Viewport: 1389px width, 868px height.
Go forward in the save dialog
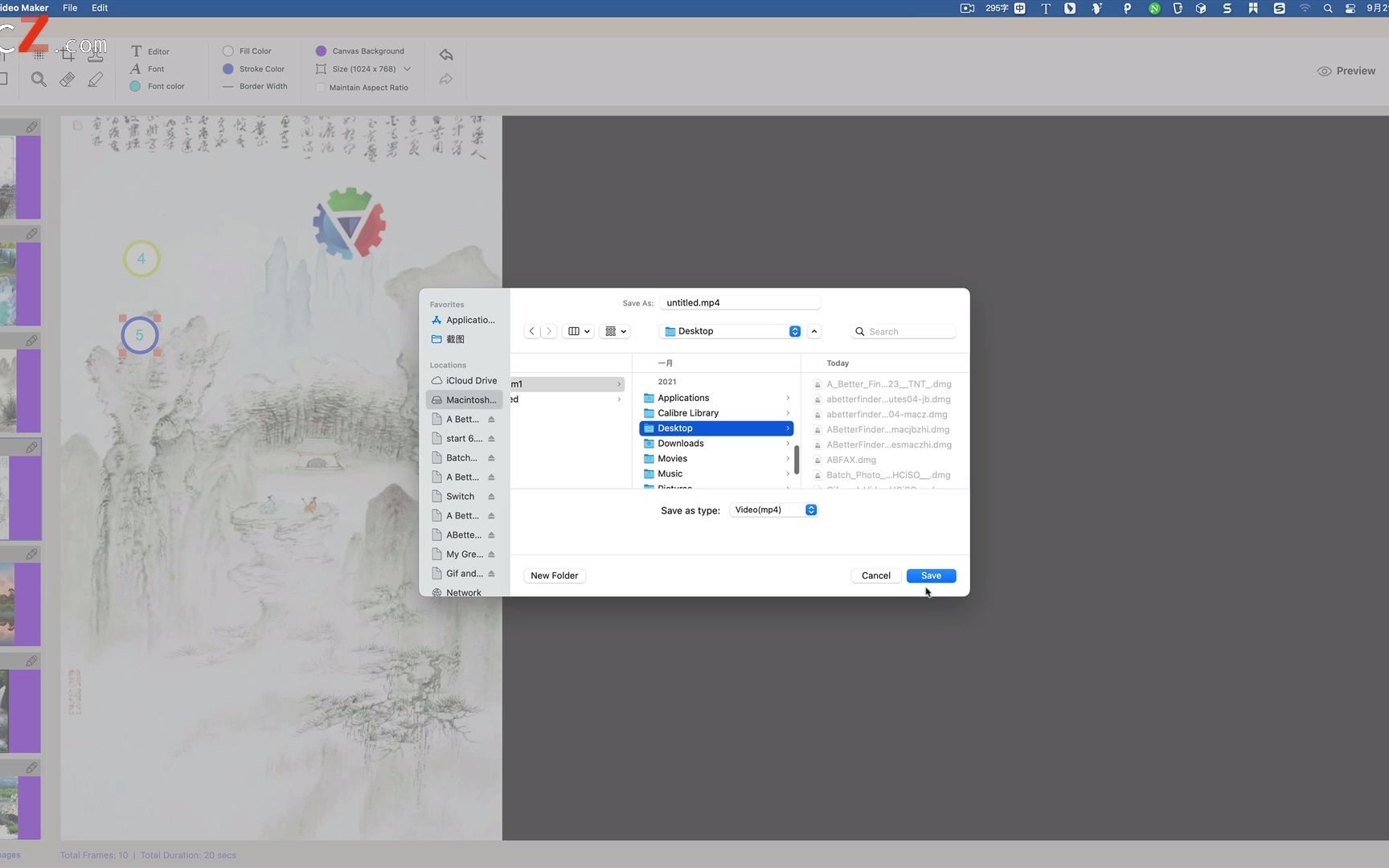click(549, 331)
